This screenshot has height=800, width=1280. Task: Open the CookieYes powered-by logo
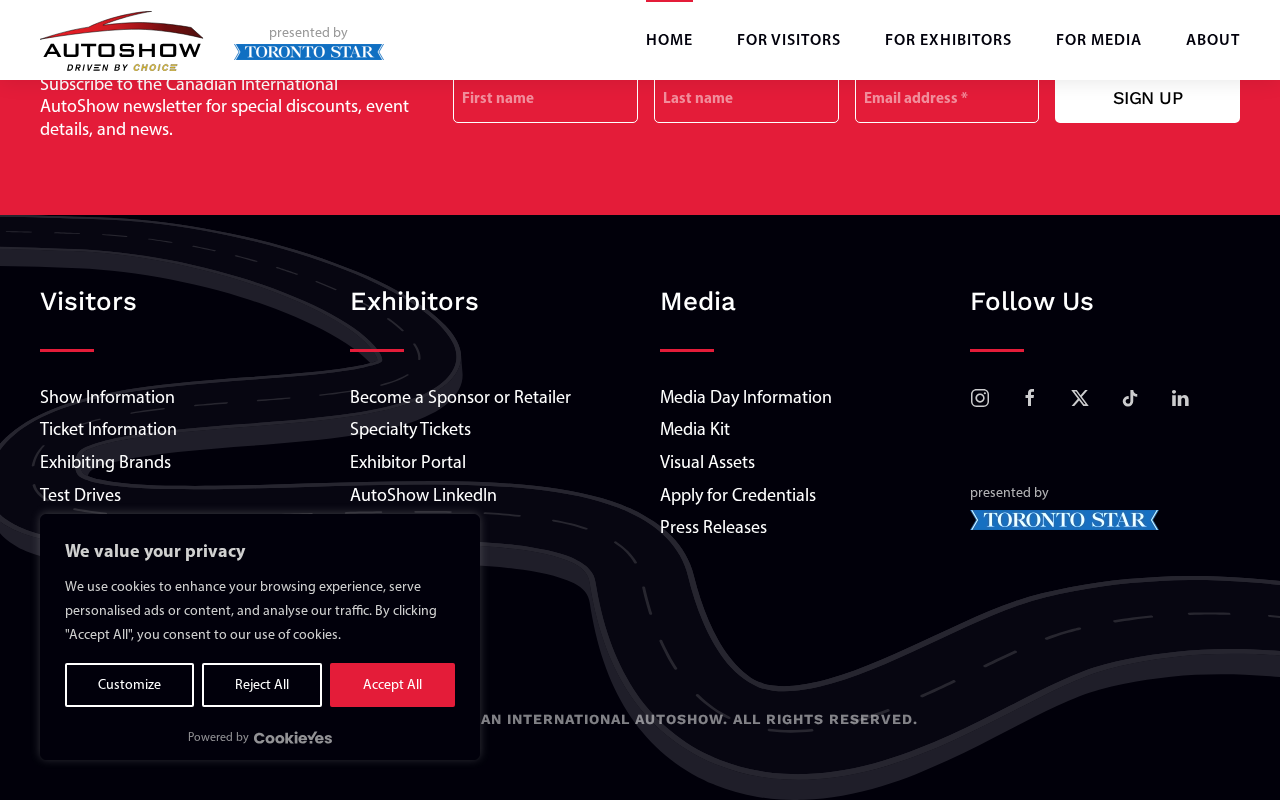(x=293, y=738)
